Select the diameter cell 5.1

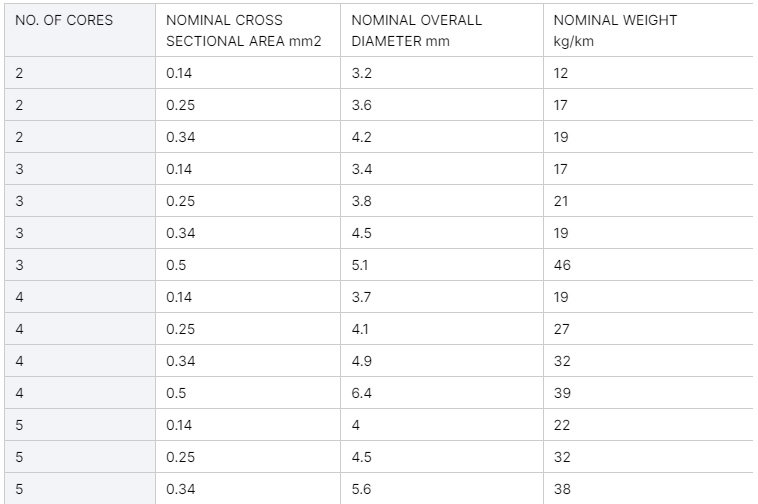tap(442, 265)
